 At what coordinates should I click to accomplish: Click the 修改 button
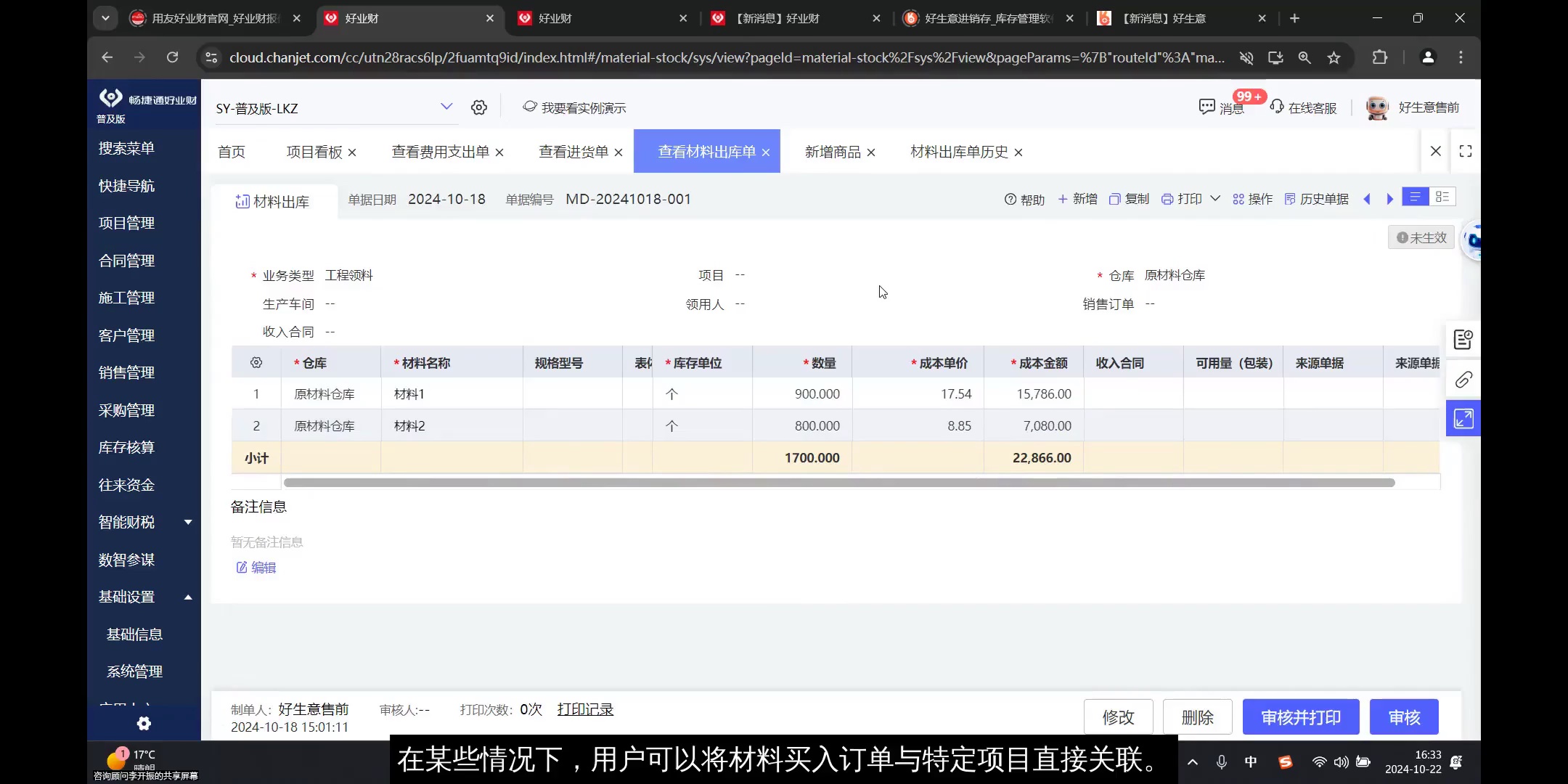point(1118,717)
